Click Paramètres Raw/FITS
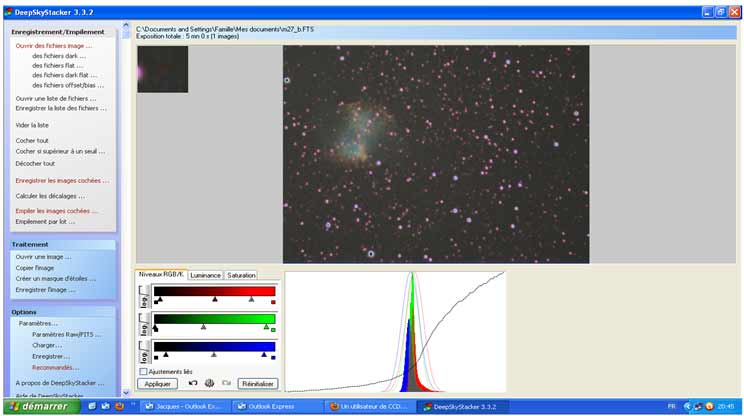The width and height of the screenshot is (744, 416). tap(66, 334)
